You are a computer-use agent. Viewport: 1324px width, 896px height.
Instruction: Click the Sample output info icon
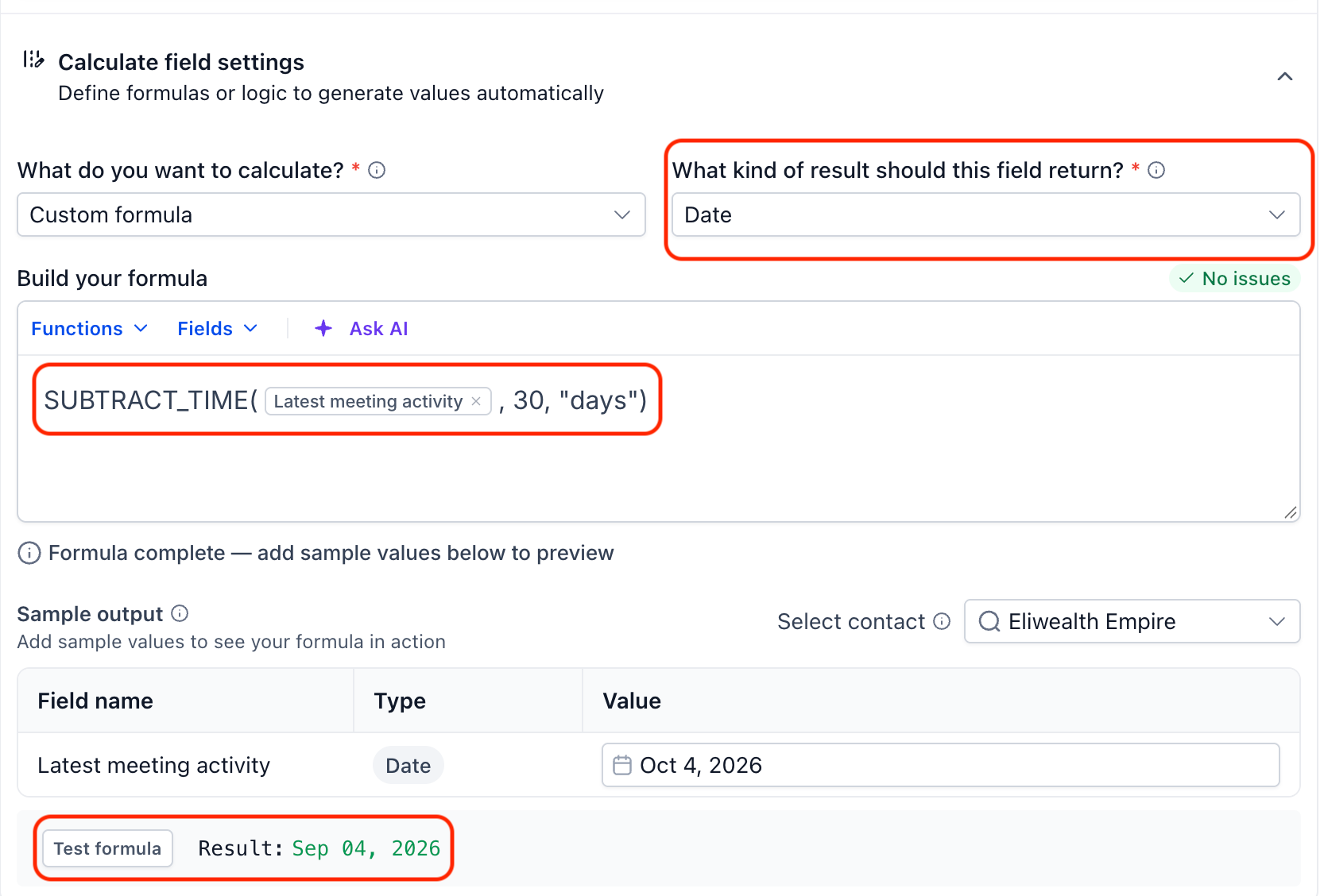point(180,613)
